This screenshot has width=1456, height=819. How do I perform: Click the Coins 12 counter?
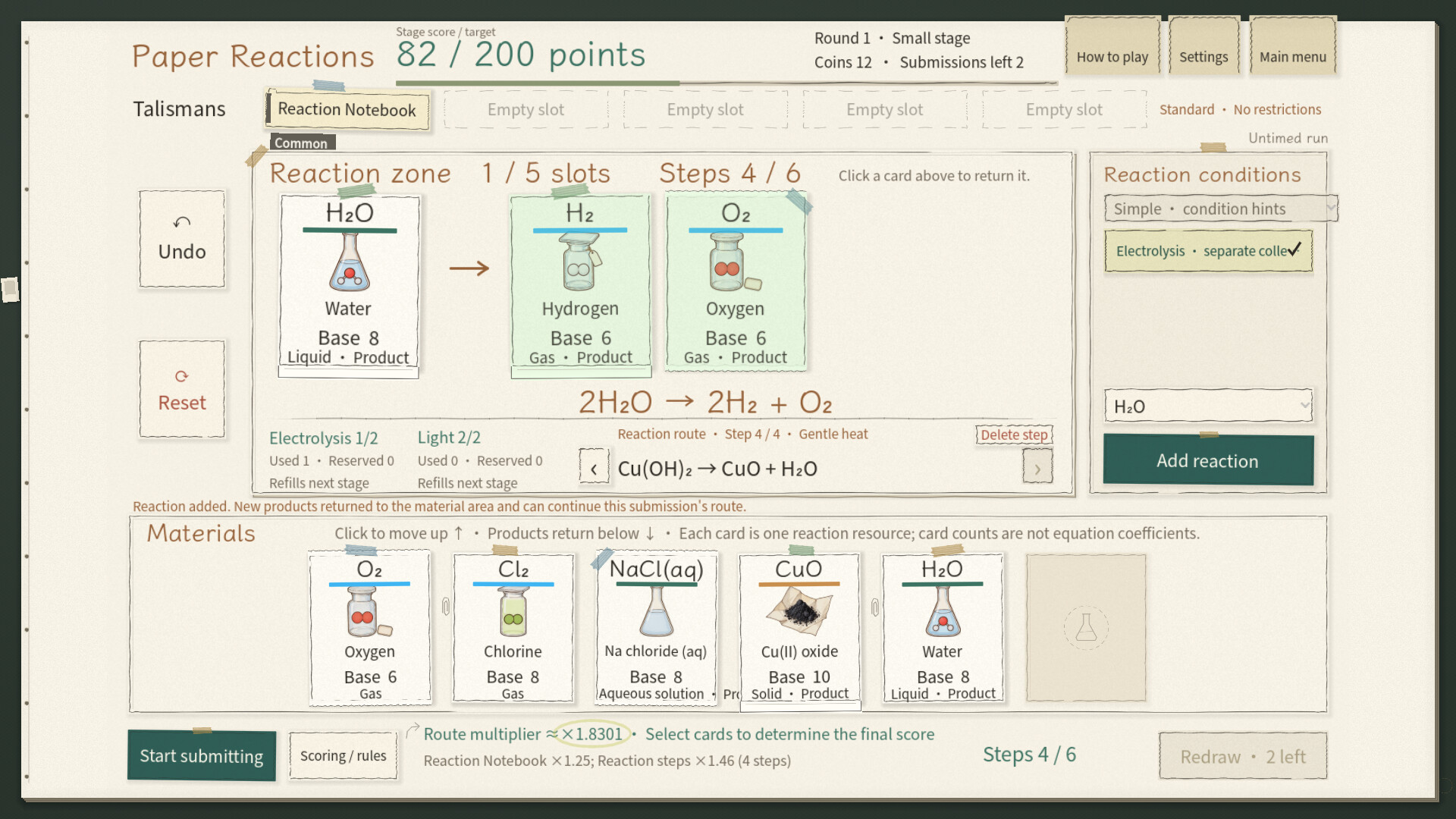(x=843, y=62)
